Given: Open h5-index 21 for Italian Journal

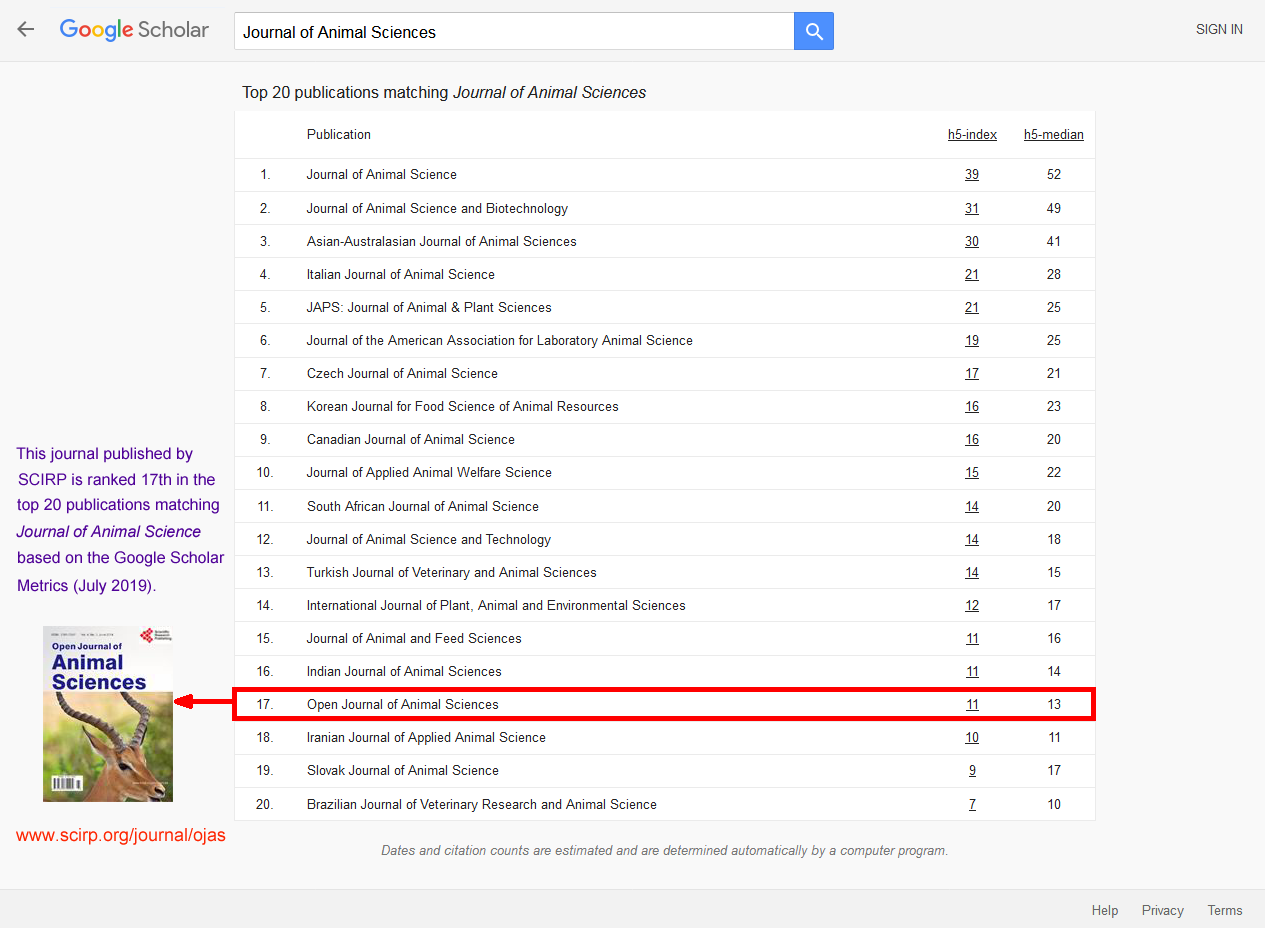Looking at the screenshot, I should (x=972, y=275).
